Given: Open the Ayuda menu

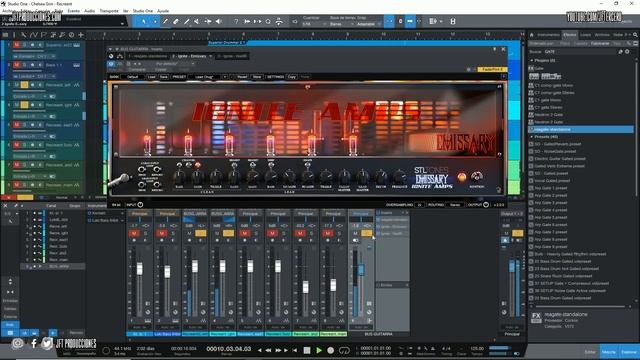Looking at the screenshot, I should coord(163,11).
